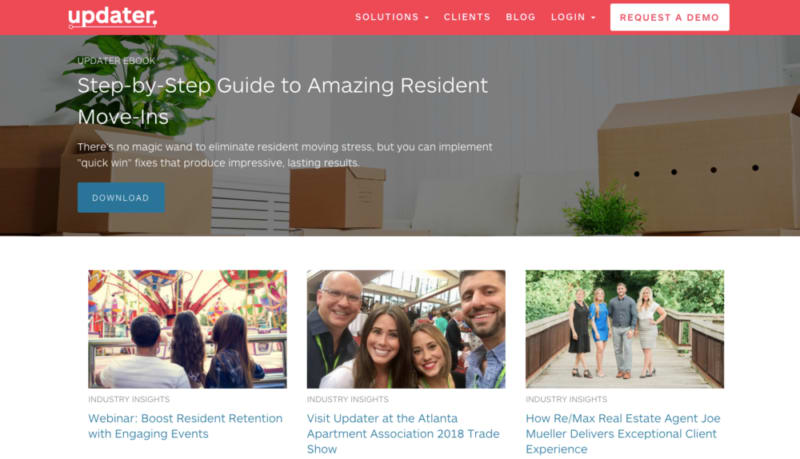Open the Solutions menu item
800x459 pixels.
pyautogui.click(x=387, y=17)
